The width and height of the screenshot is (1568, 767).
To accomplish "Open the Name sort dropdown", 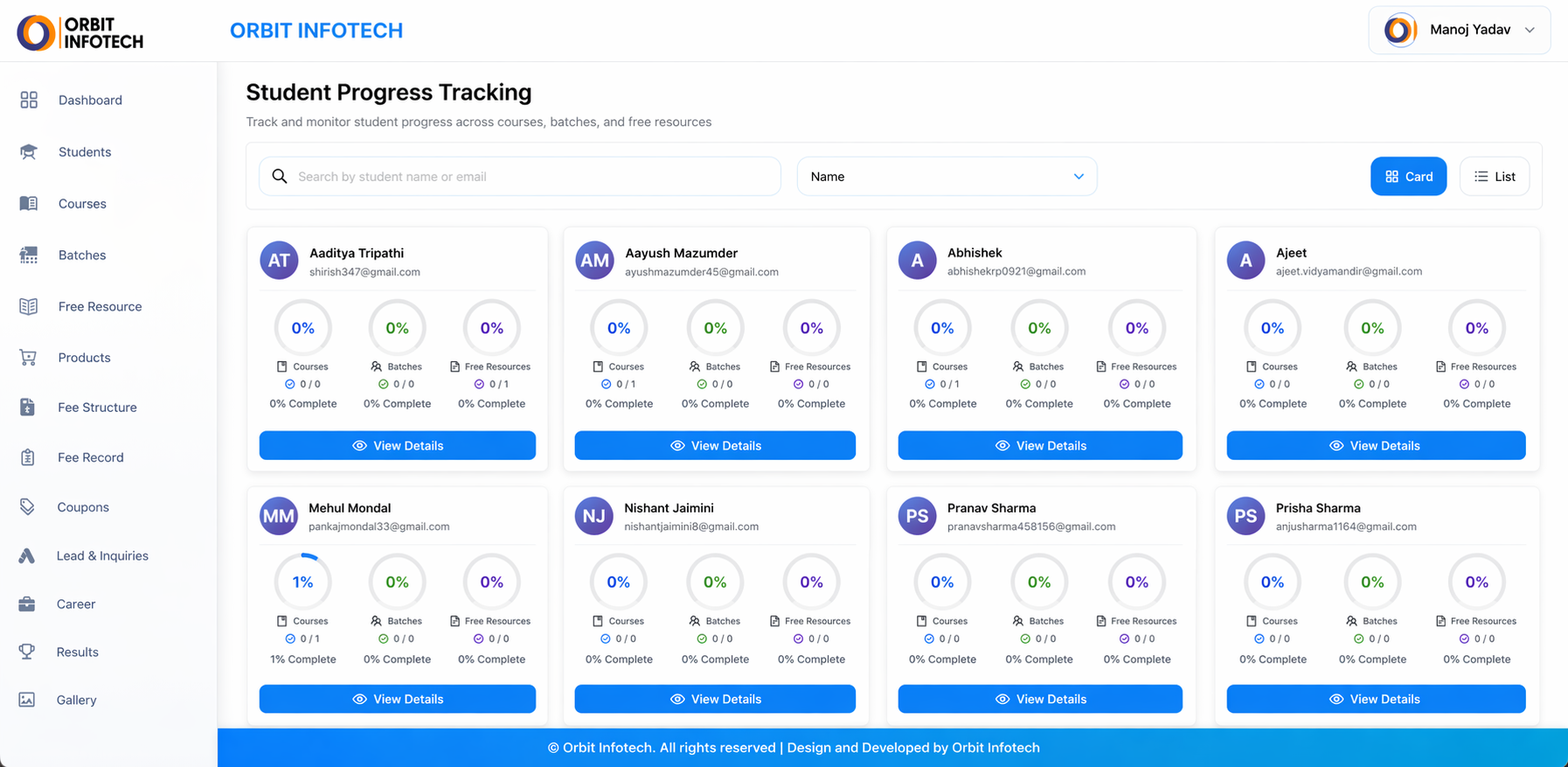I will [947, 177].
